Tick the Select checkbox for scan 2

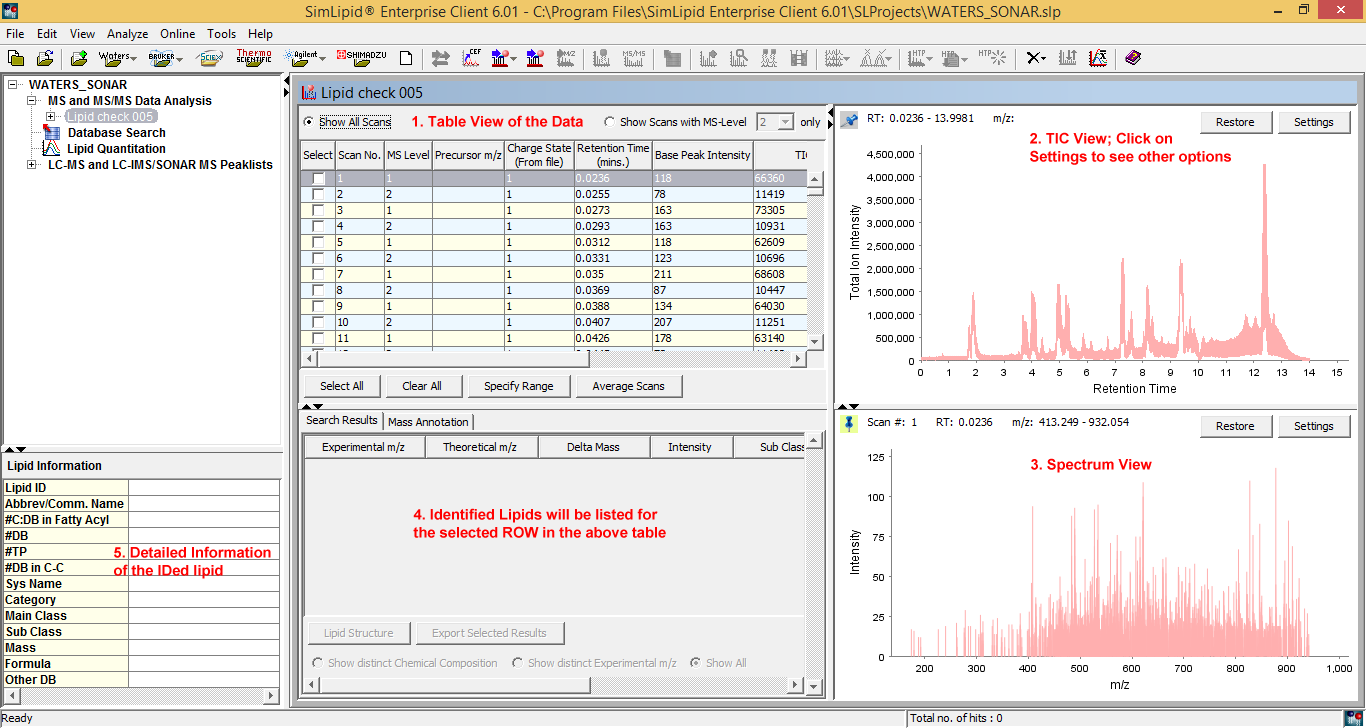pyautogui.click(x=318, y=194)
